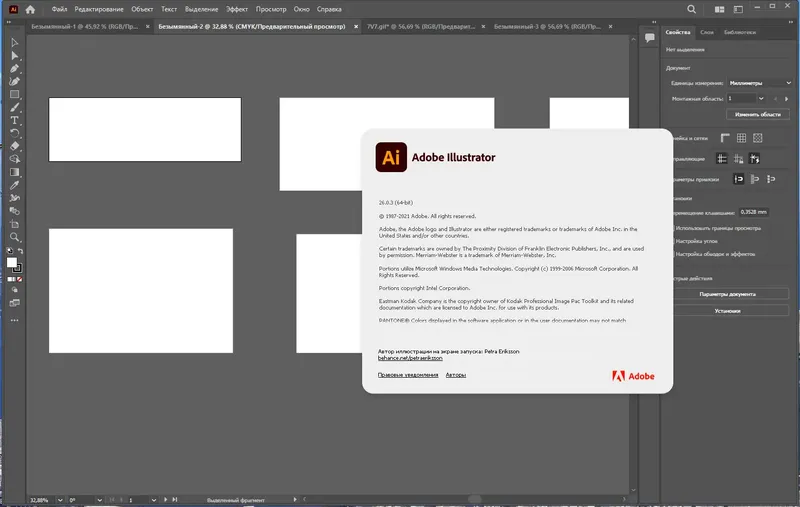
Task: Expand the status bar Выделенный фрагмент arrow
Action: (295, 500)
